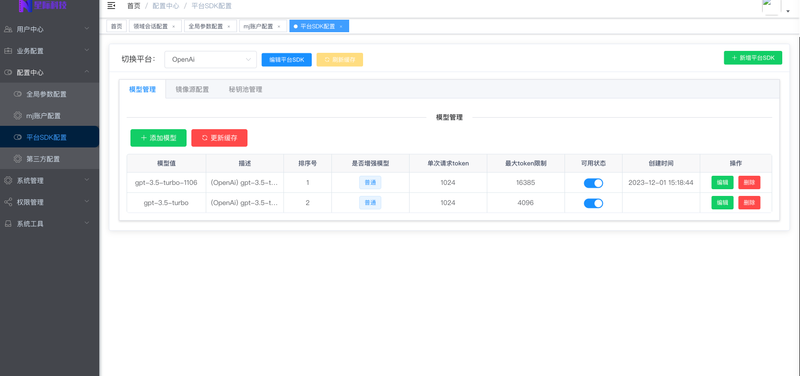Open the 切换平台 OpenAi dropdown

tap(210, 59)
